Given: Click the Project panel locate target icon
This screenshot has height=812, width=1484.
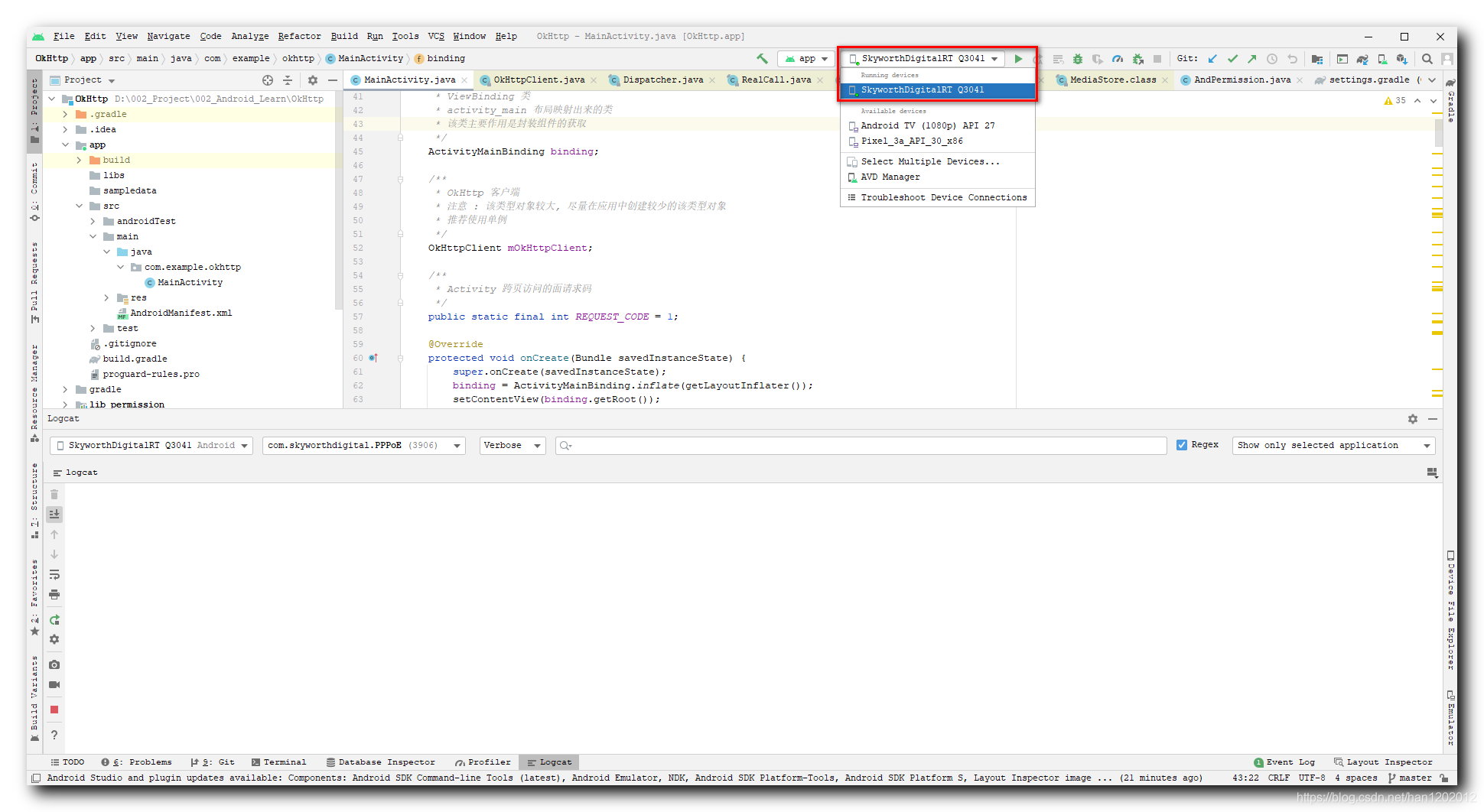Looking at the screenshot, I should pos(268,80).
